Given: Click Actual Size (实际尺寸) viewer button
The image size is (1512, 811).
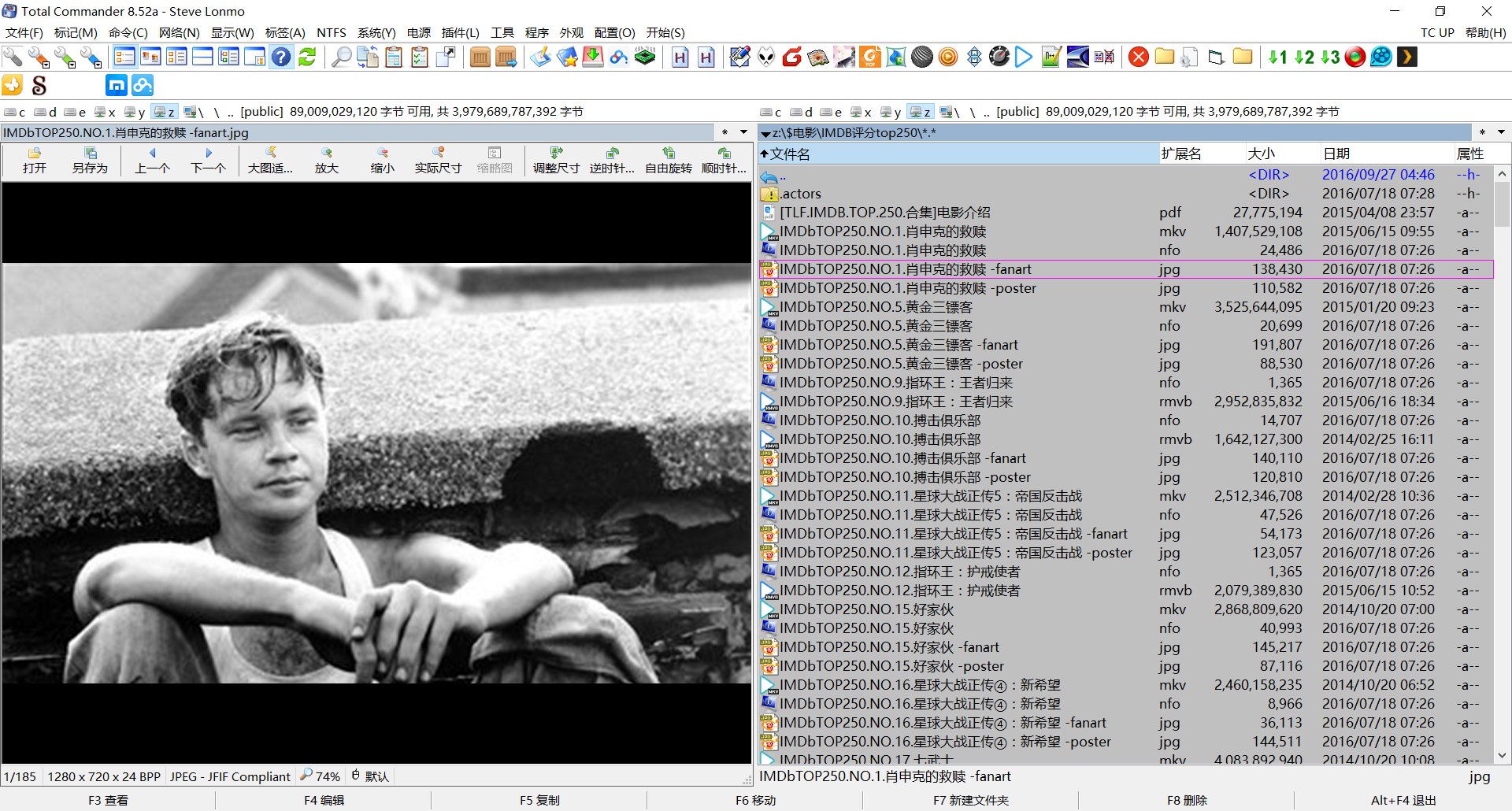Looking at the screenshot, I should click(x=438, y=160).
